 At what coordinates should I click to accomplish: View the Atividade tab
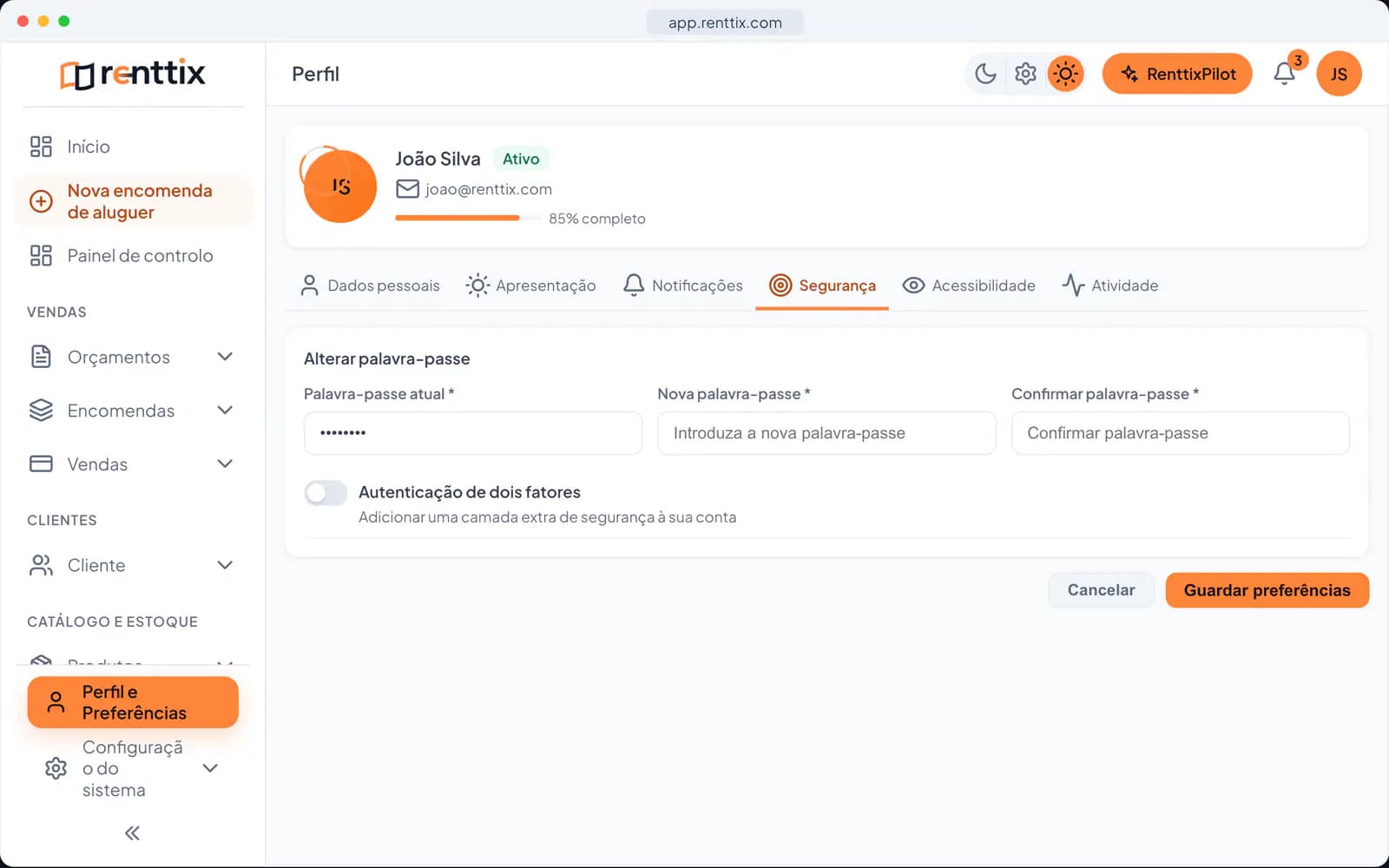tap(1110, 286)
